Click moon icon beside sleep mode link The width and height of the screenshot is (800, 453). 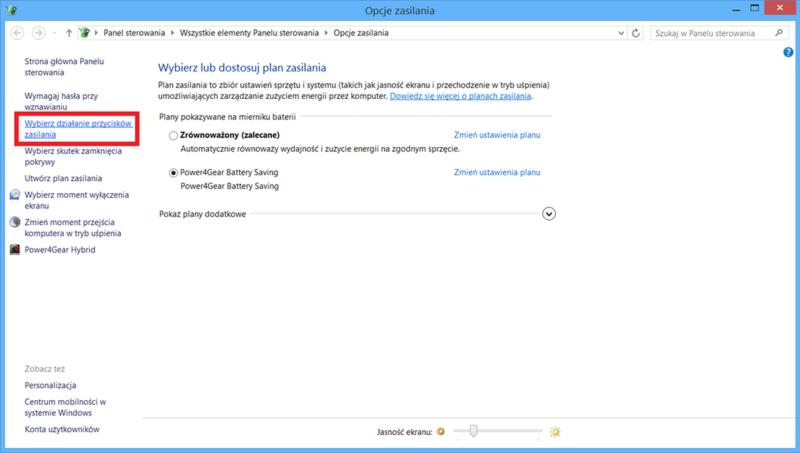(15, 222)
